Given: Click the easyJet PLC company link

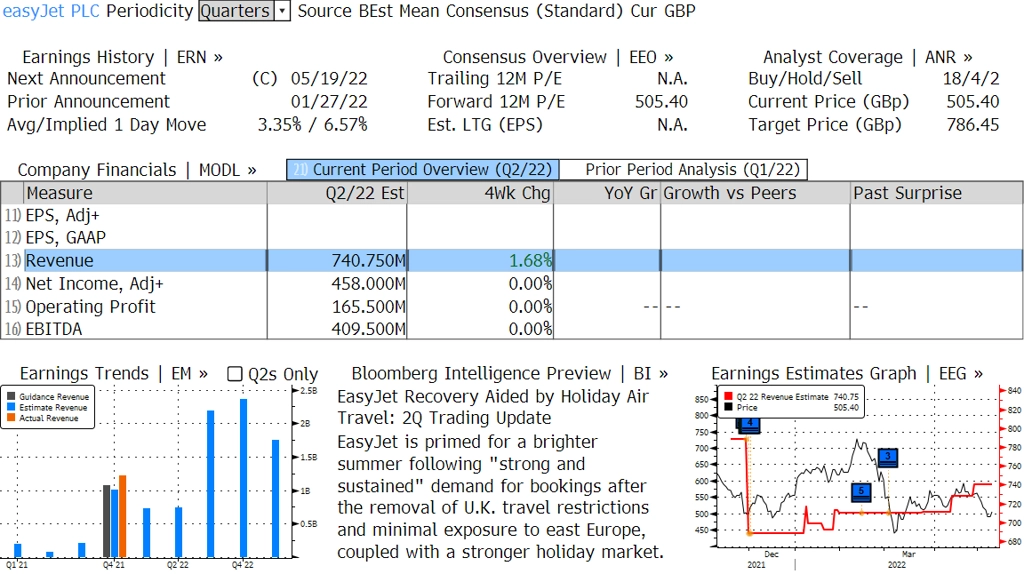Looking at the screenshot, I should 51,11.
